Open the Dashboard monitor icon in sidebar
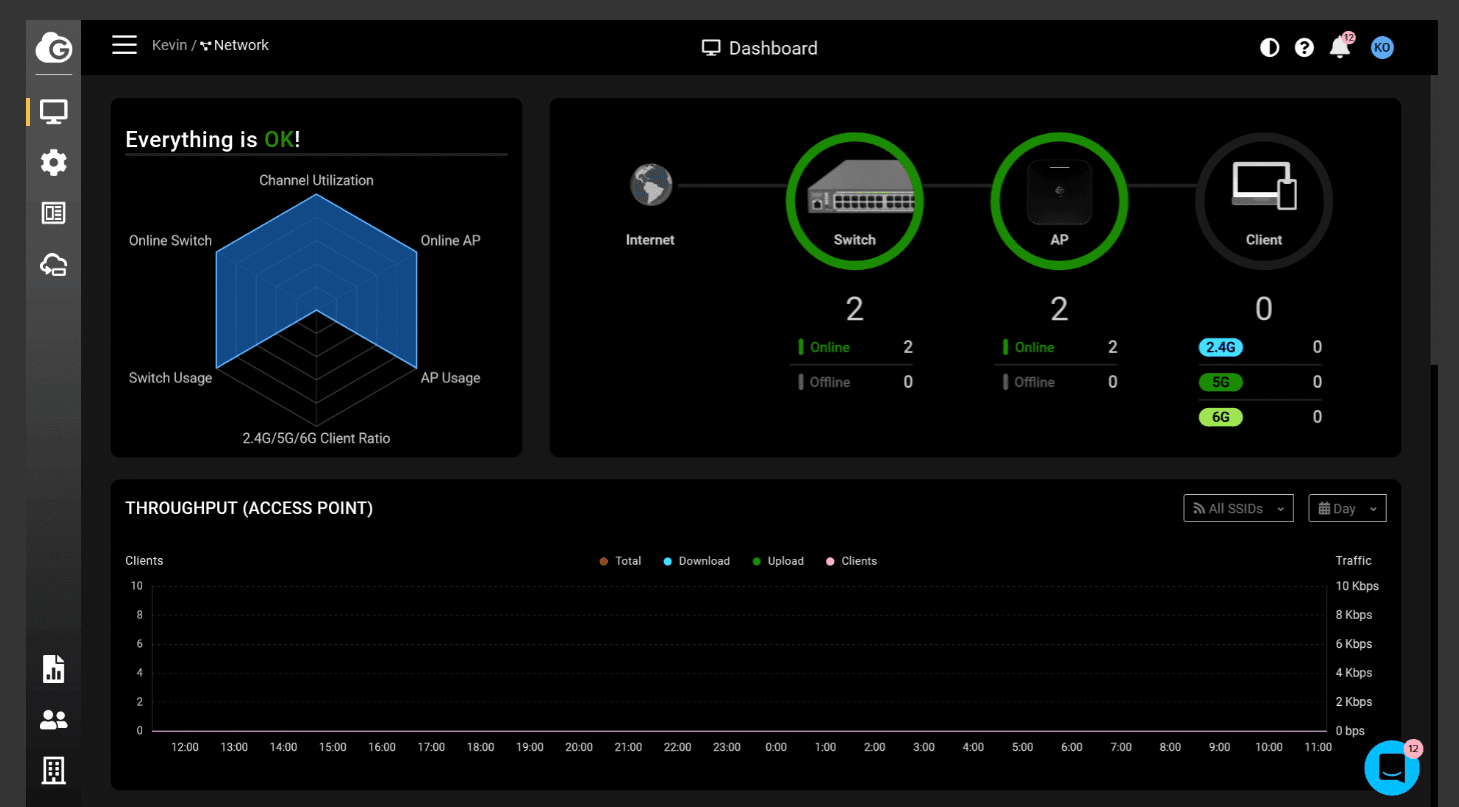1459x807 pixels. tap(53, 111)
